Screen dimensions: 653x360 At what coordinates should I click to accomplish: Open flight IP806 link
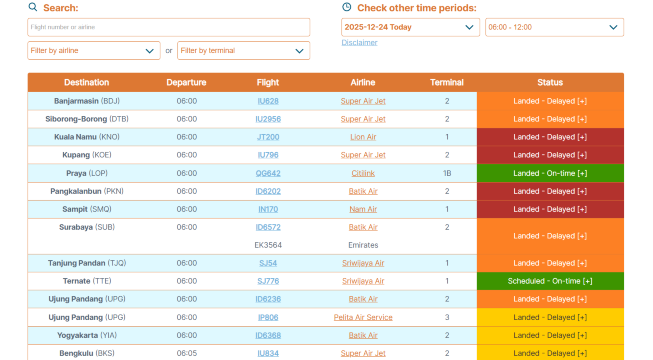click(x=268, y=318)
